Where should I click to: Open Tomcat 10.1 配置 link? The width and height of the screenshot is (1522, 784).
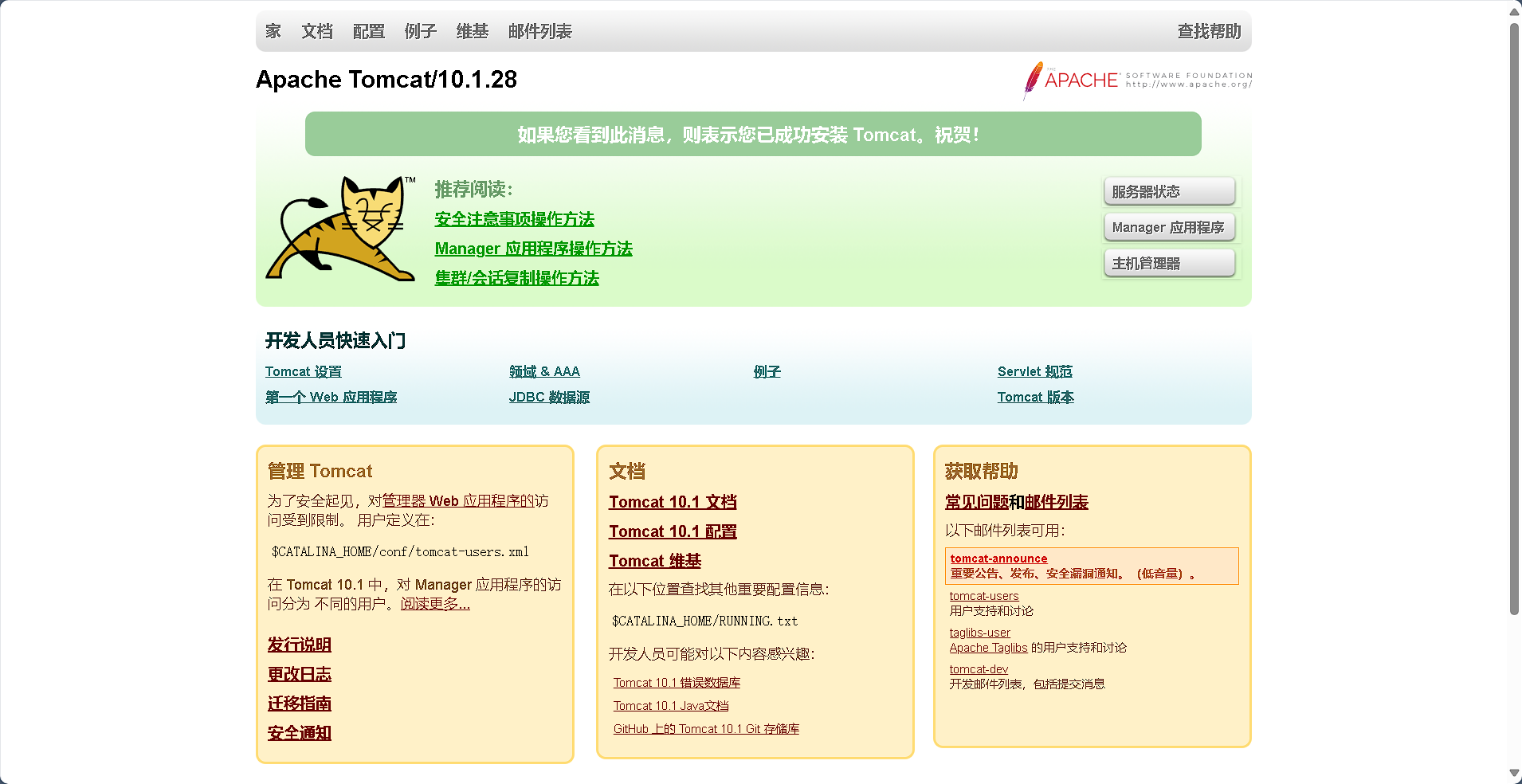(x=673, y=531)
